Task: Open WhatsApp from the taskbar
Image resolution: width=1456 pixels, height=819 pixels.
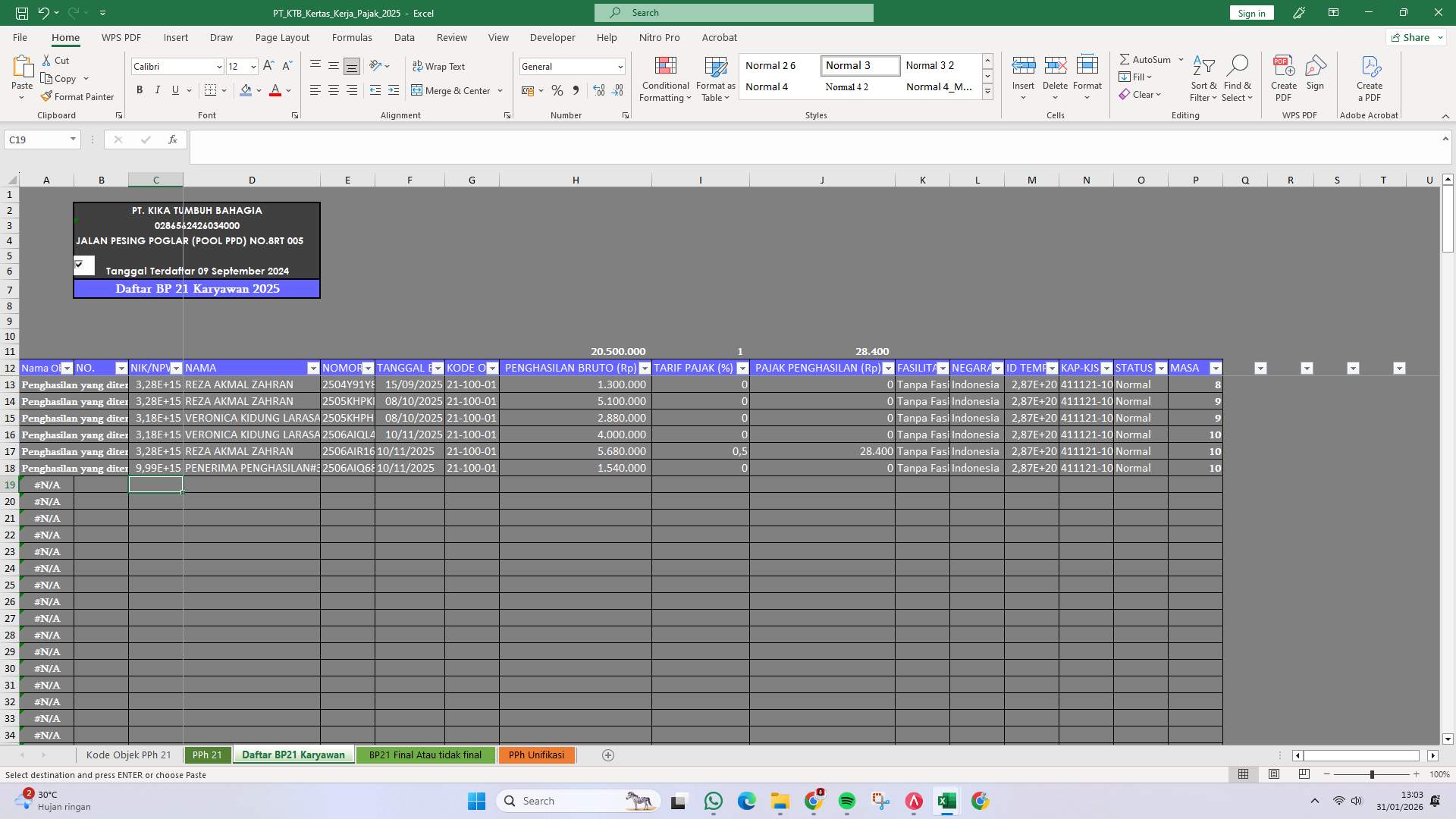Action: (x=714, y=801)
